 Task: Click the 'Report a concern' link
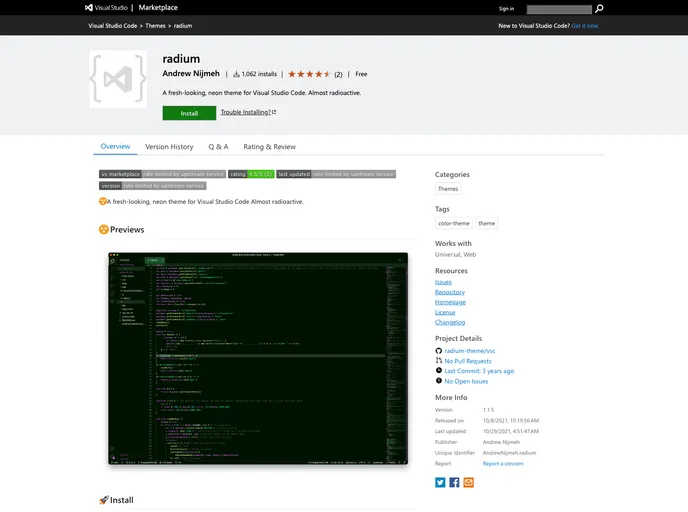[x=503, y=464]
